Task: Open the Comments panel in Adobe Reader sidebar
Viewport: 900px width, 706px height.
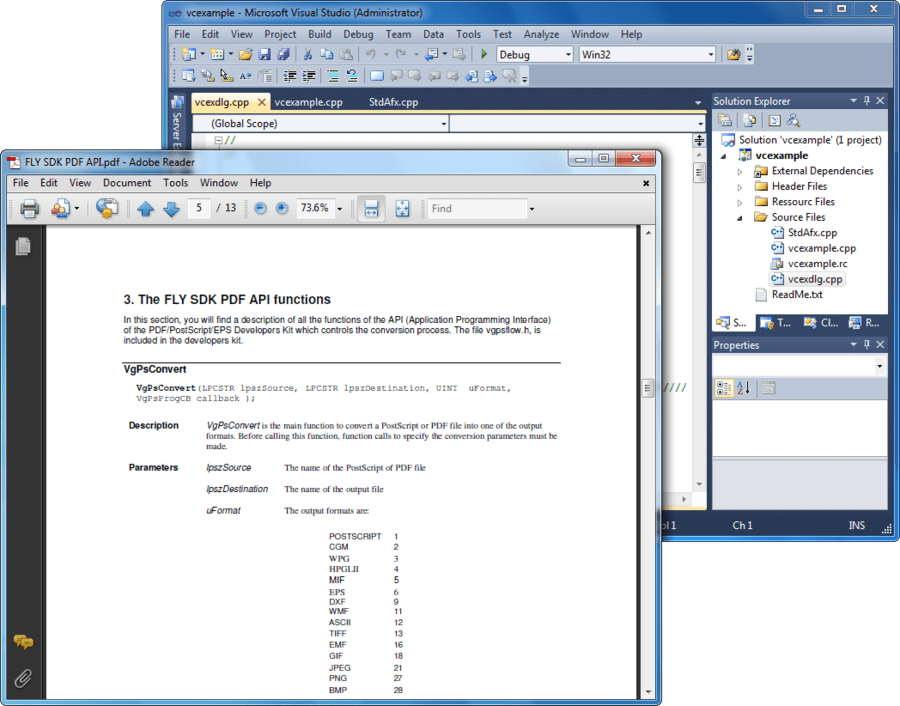Action: pos(23,641)
